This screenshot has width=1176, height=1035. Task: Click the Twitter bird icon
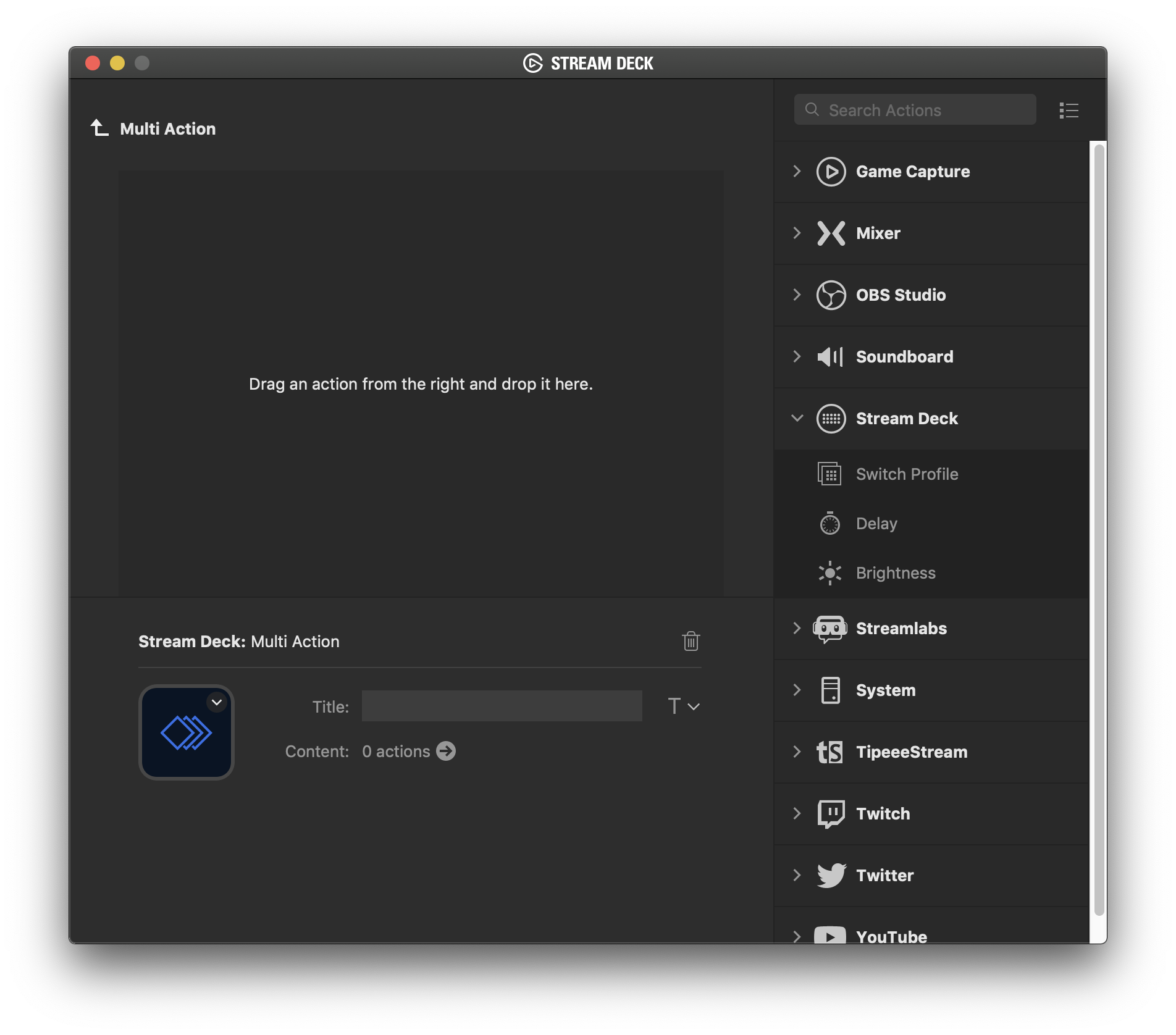tap(831, 876)
